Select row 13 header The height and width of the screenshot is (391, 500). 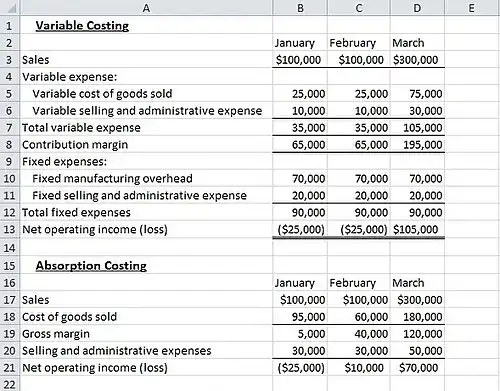pos(9,229)
